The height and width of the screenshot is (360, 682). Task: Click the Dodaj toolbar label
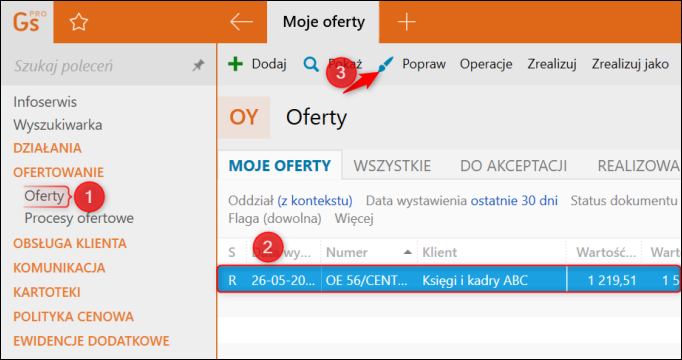coord(269,64)
